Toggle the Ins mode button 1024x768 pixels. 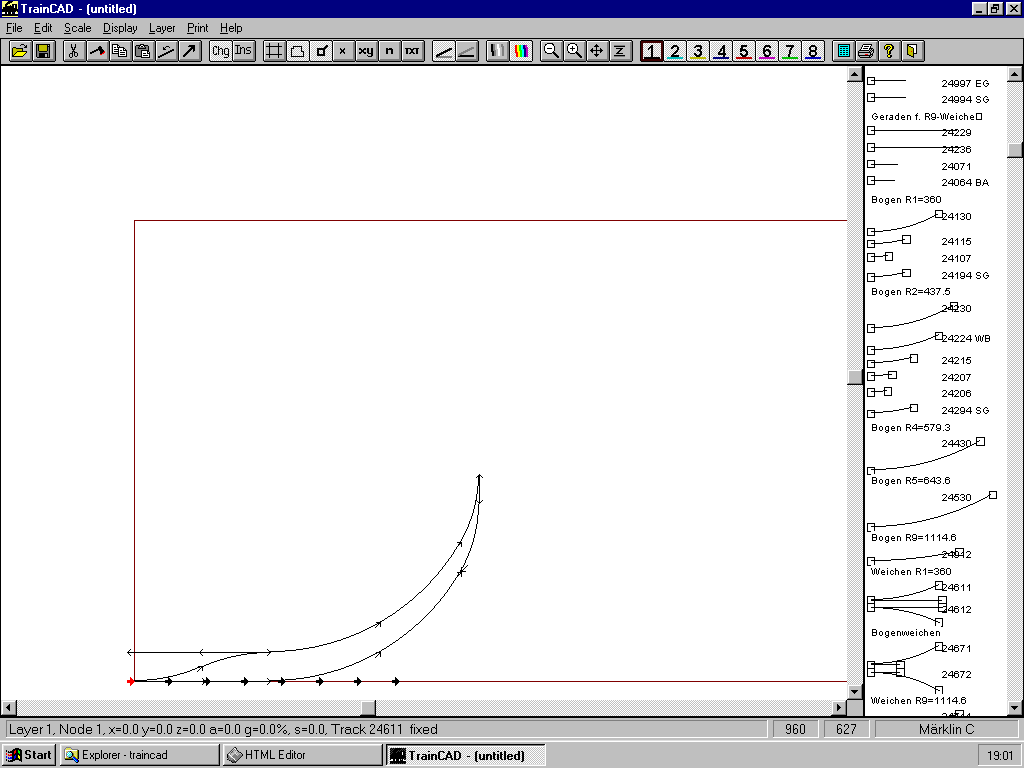(x=243, y=51)
